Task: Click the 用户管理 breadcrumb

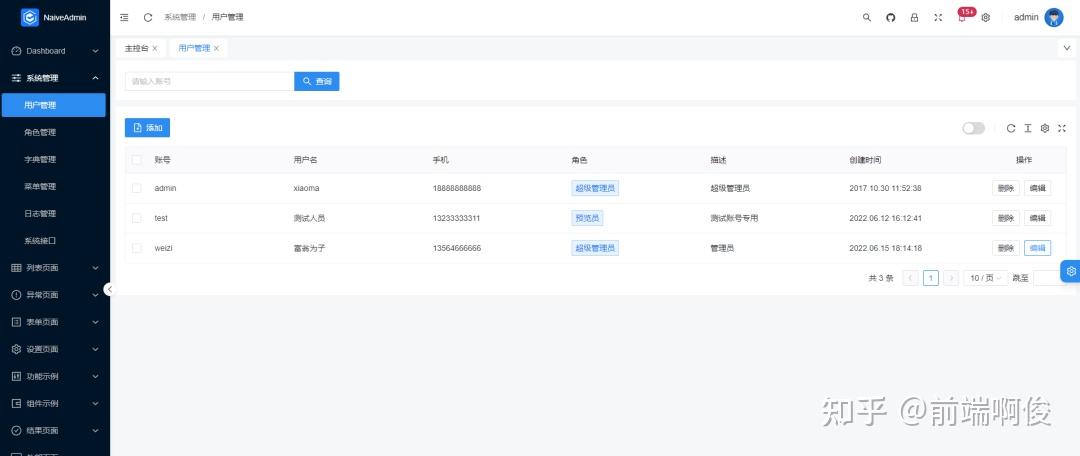Action: click(x=227, y=17)
